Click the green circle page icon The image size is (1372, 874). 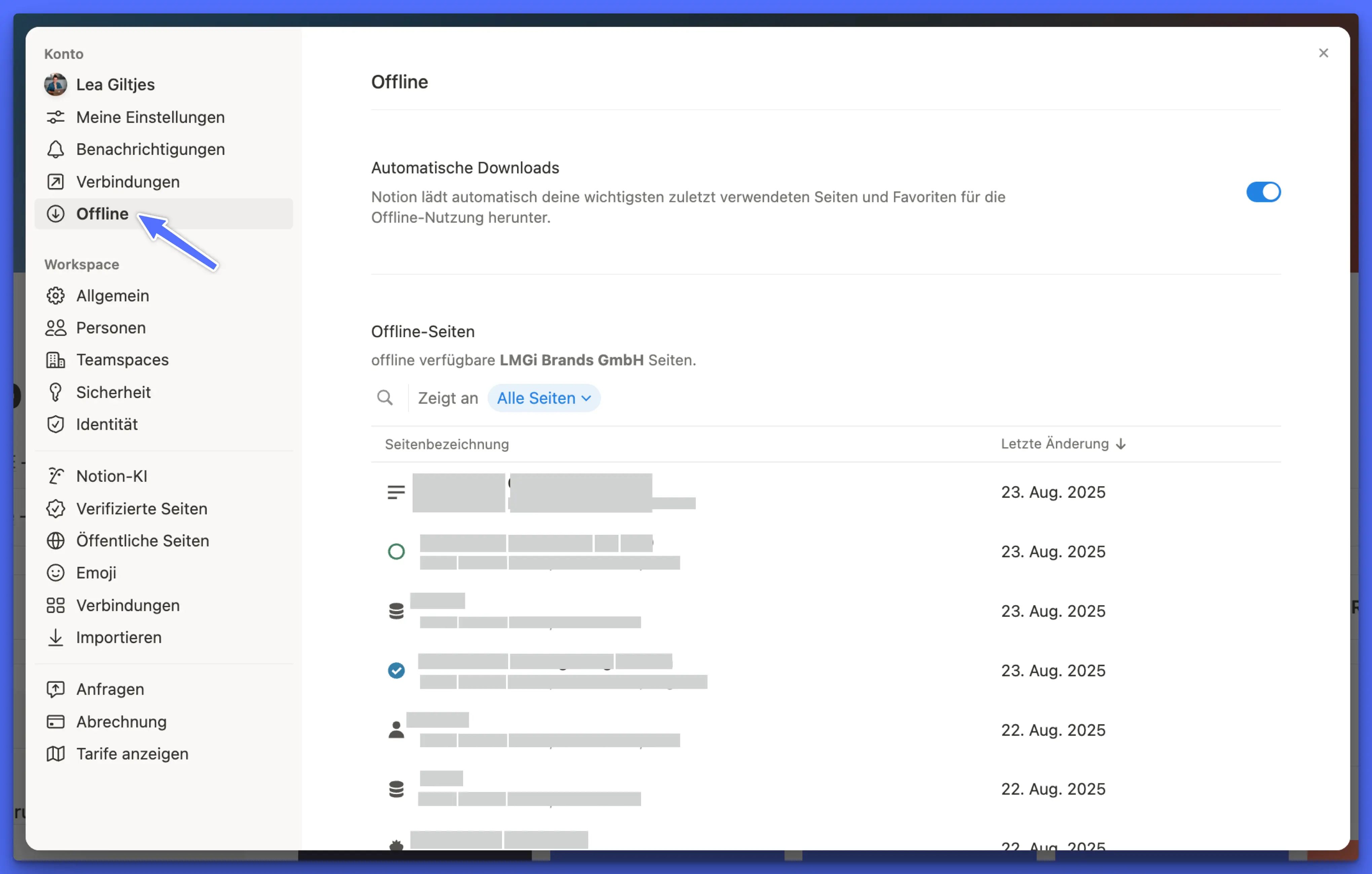click(396, 551)
